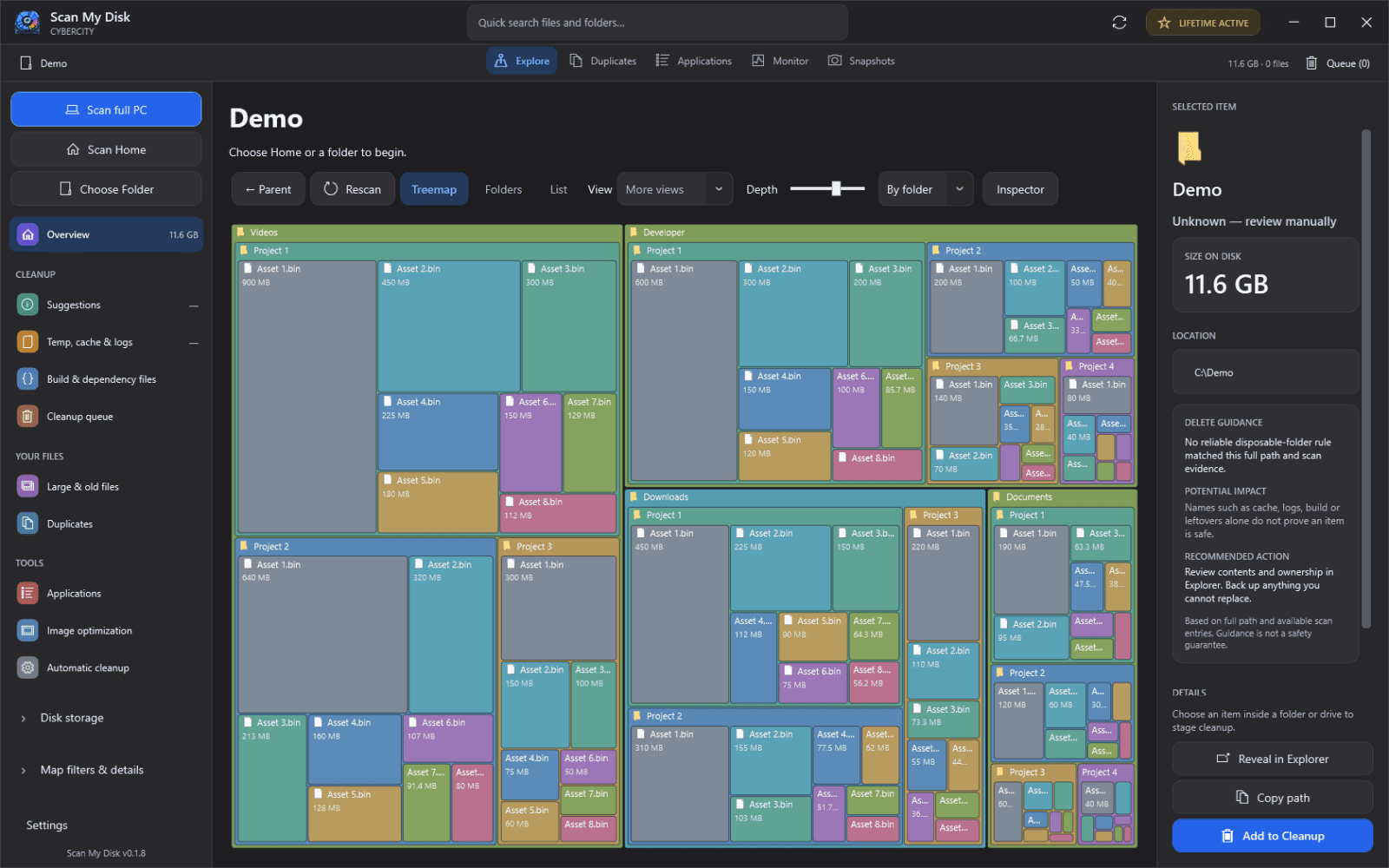The height and width of the screenshot is (868, 1389).
Task: Click the Image optimization icon
Action: (x=28, y=631)
